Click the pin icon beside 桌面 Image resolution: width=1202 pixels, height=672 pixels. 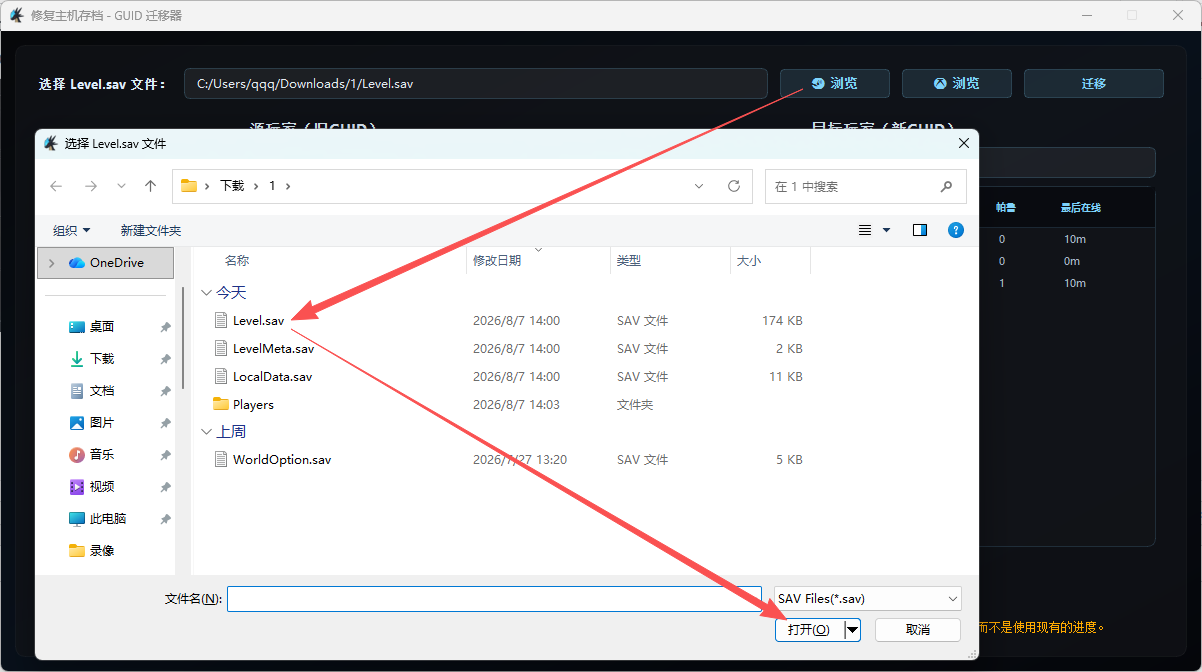[x=165, y=327]
